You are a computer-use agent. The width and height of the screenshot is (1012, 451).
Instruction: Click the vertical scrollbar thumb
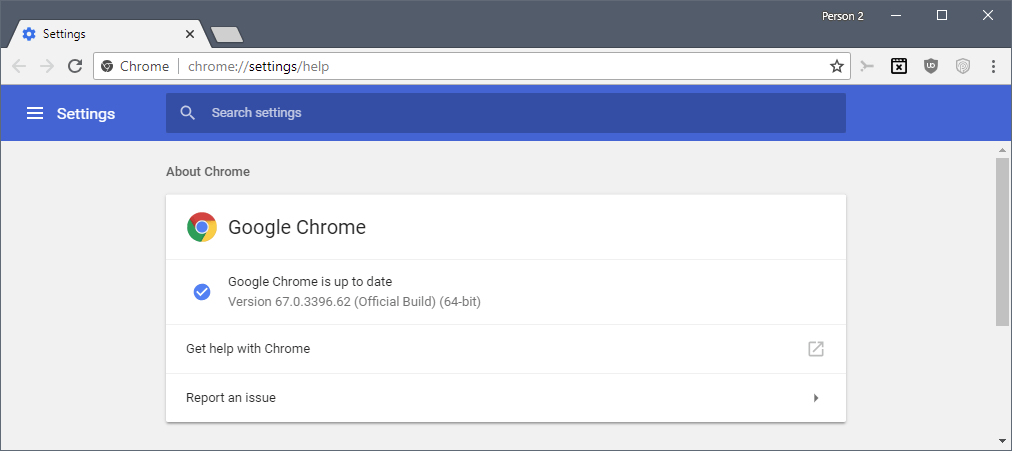coord(1002,241)
